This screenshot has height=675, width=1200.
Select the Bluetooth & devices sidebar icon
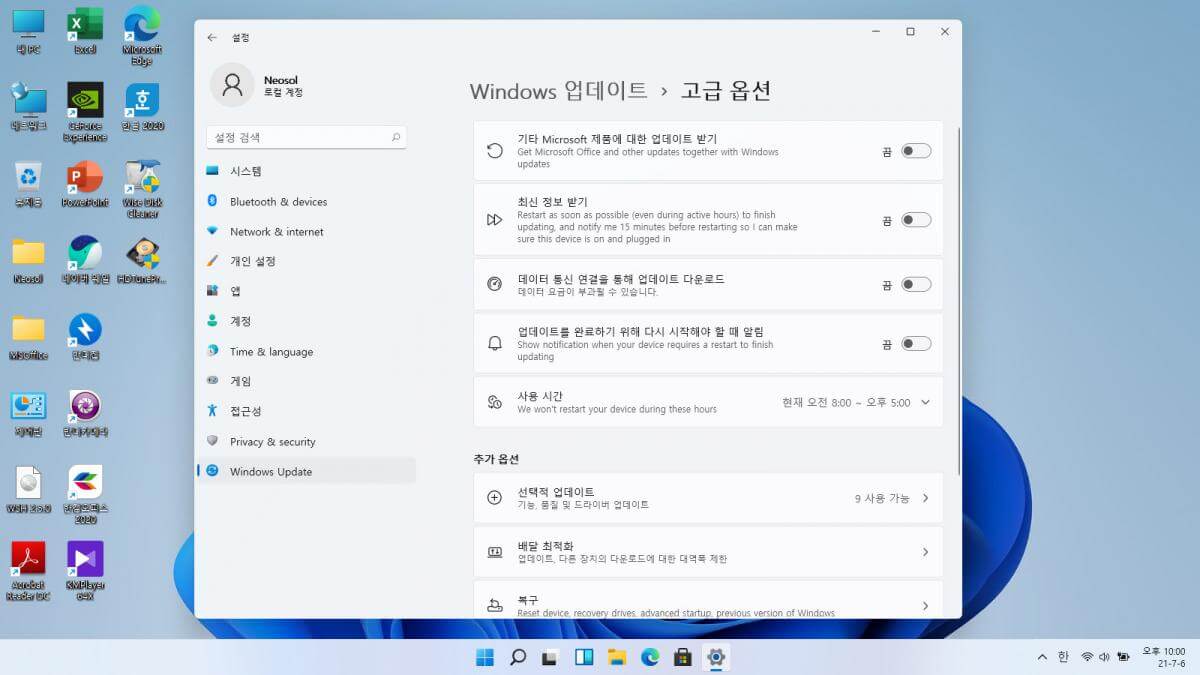(212, 201)
